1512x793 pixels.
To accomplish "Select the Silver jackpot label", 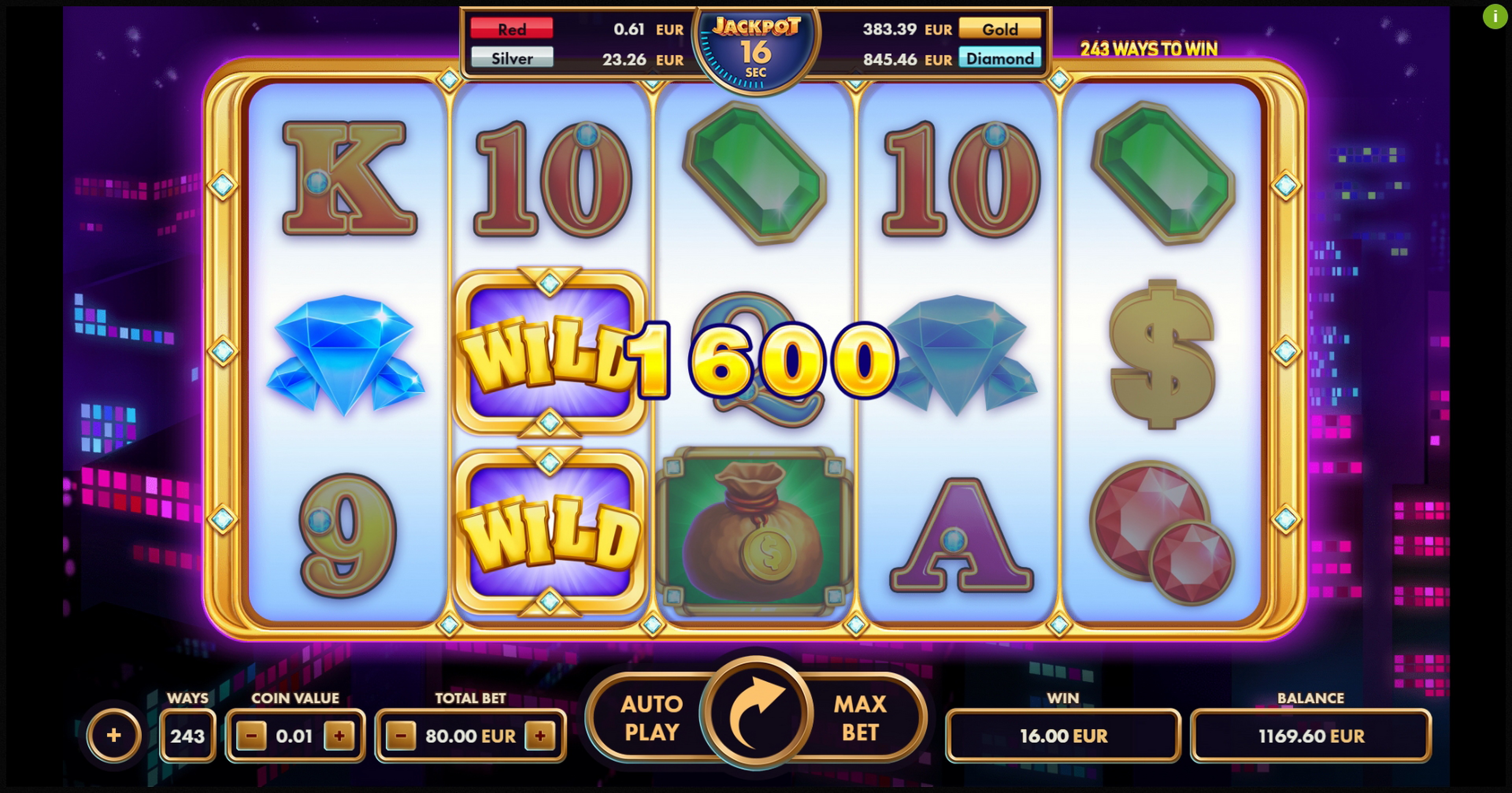I will point(511,58).
